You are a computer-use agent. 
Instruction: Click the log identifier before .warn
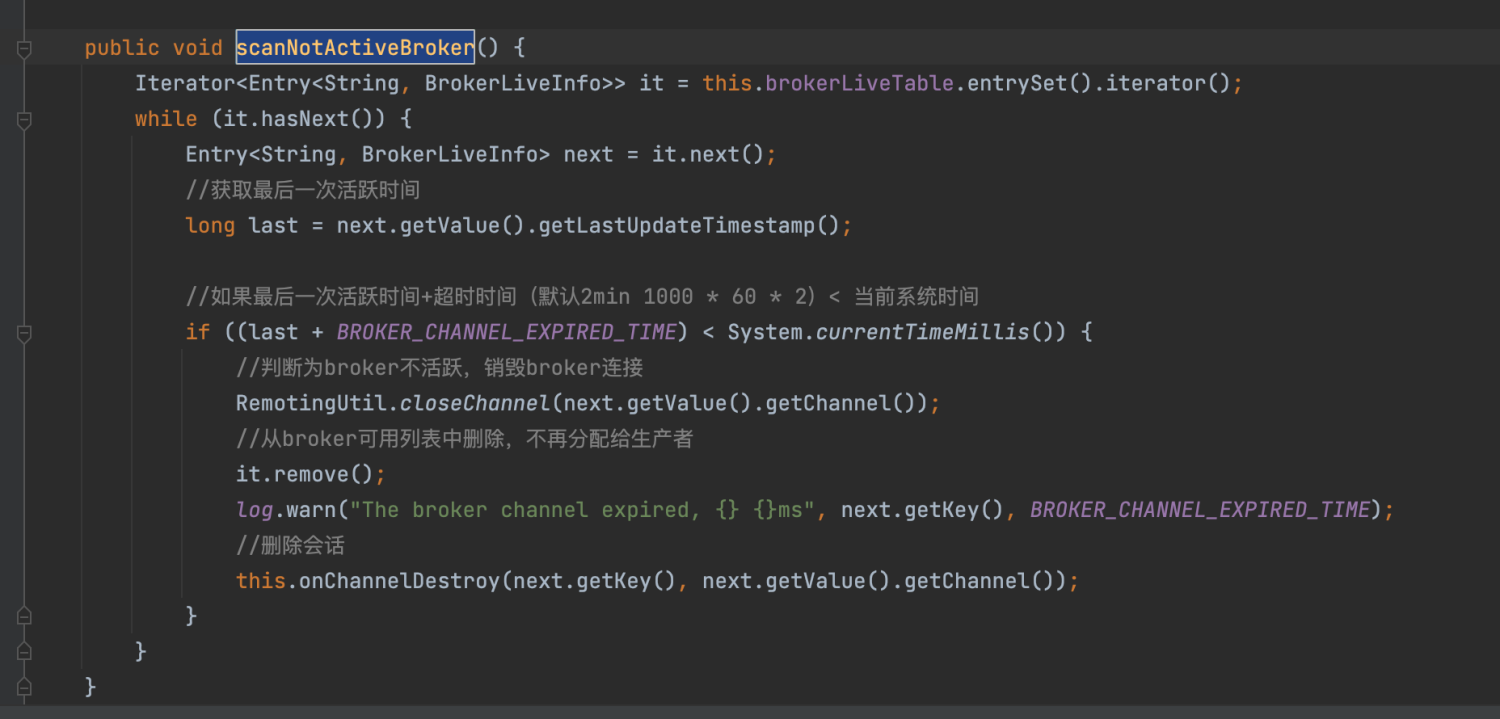click(x=254, y=510)
